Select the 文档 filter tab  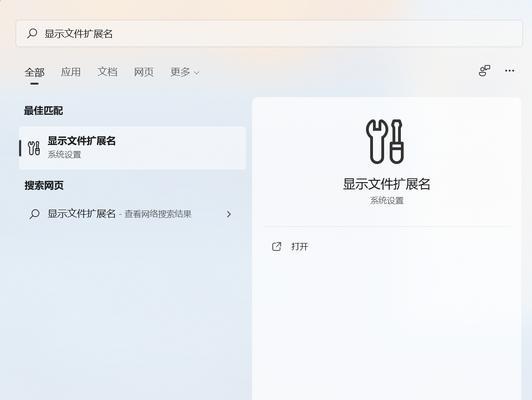107,72
